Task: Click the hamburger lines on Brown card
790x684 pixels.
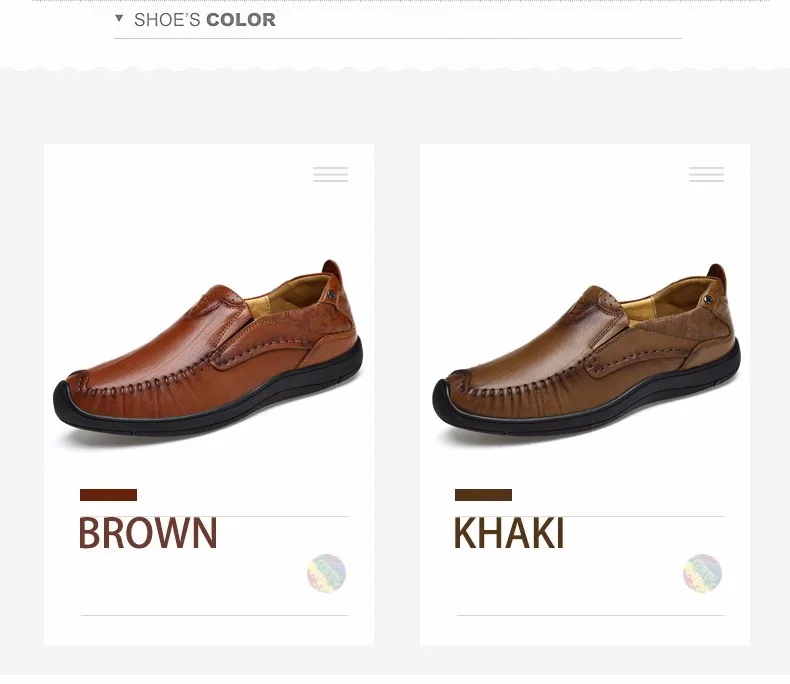Action: 331,174
